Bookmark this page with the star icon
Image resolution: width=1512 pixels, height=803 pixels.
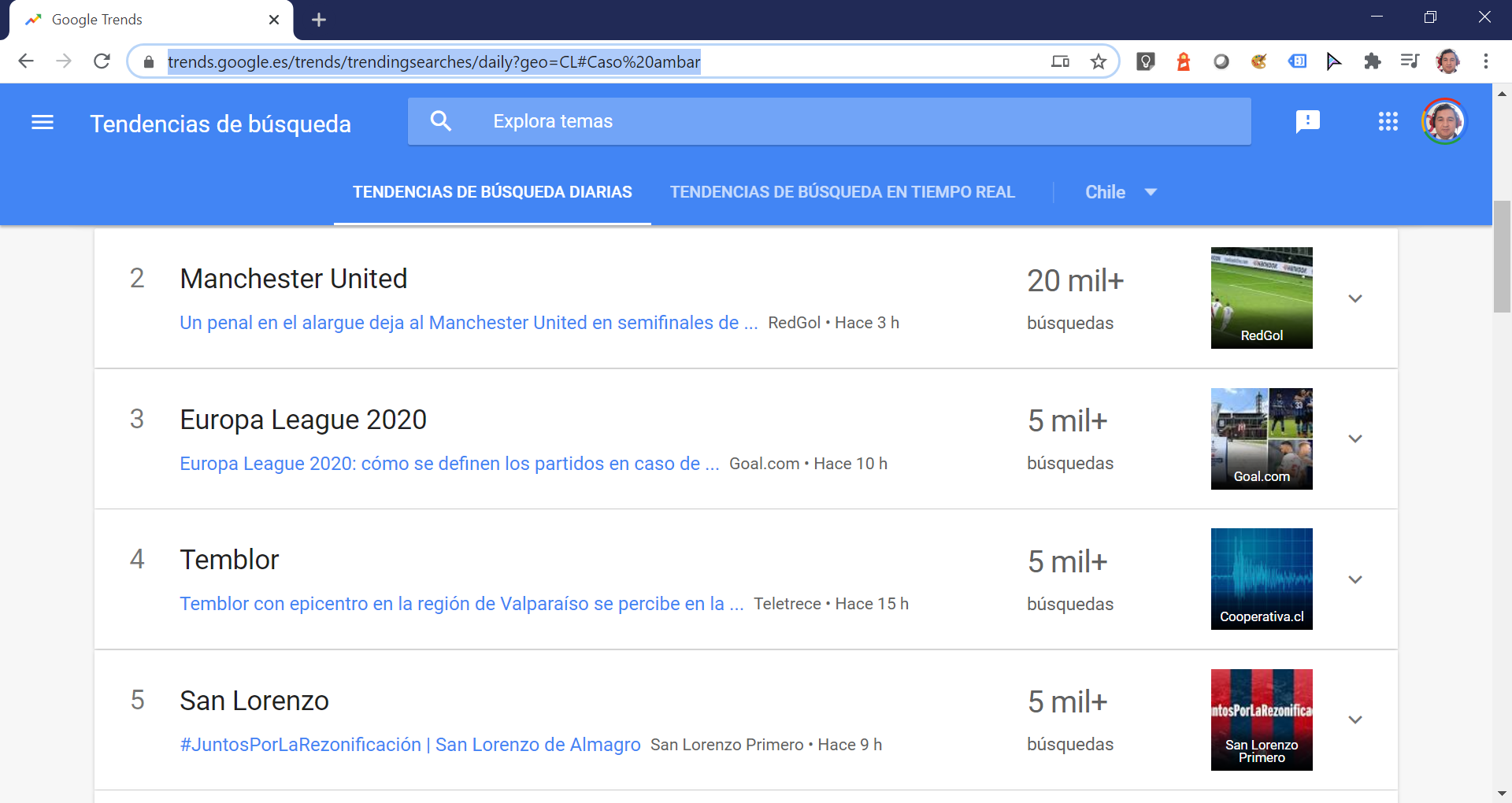point(1099,61)
